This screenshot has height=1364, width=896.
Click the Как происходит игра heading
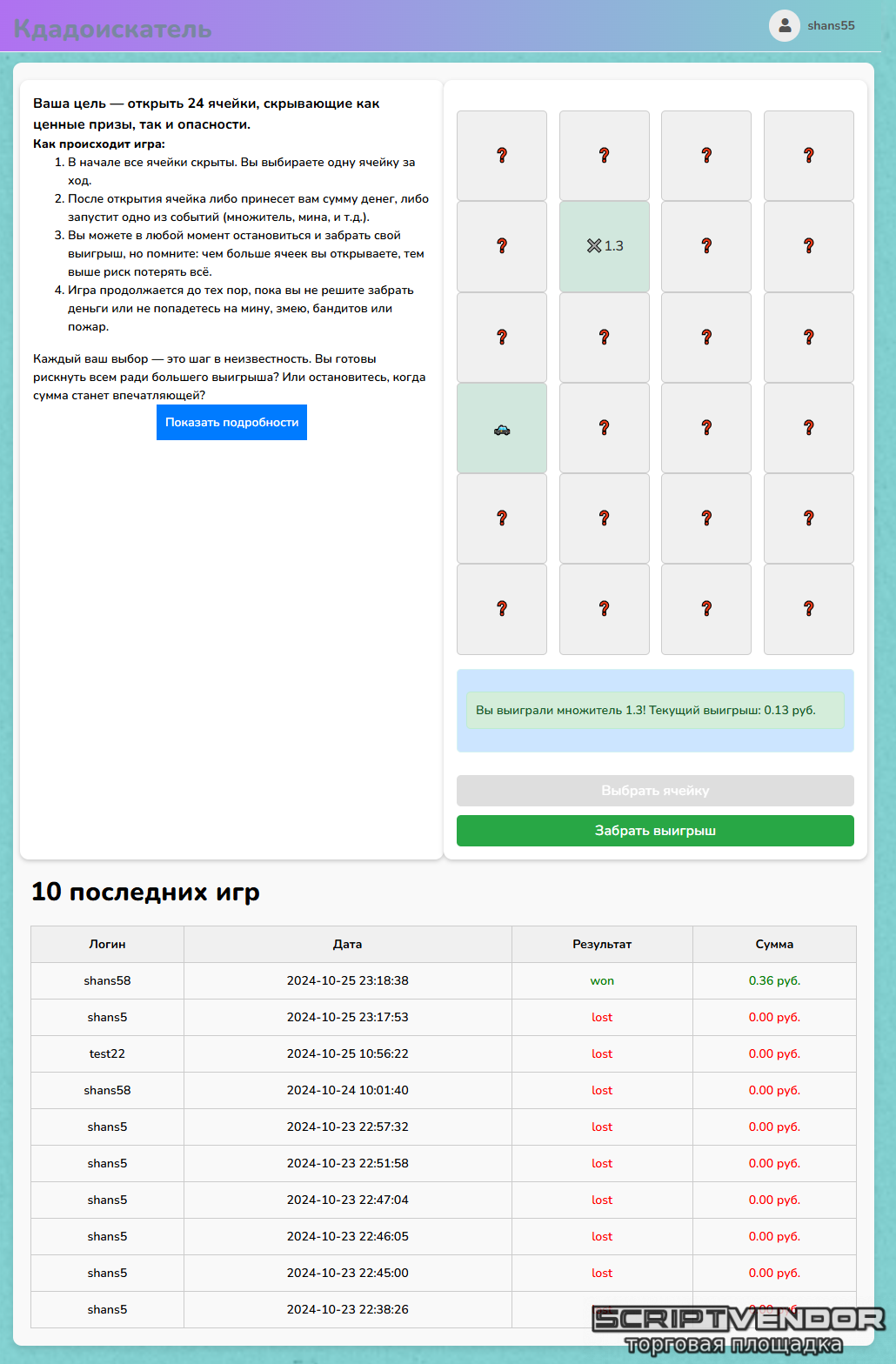pos(99,144)
